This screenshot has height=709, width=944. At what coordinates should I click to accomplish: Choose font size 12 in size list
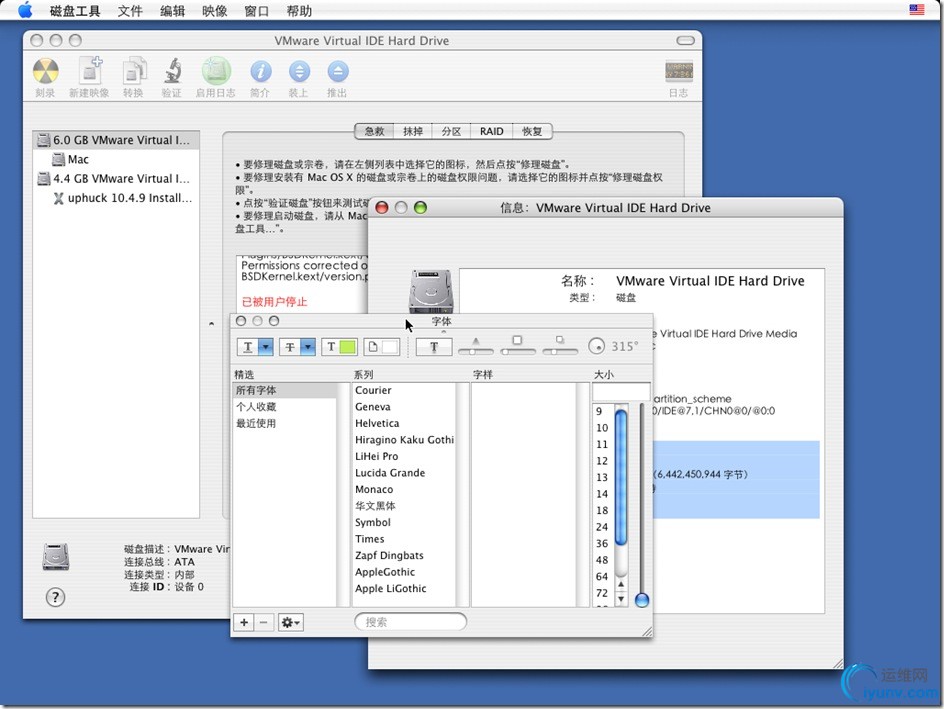[603, 461]
